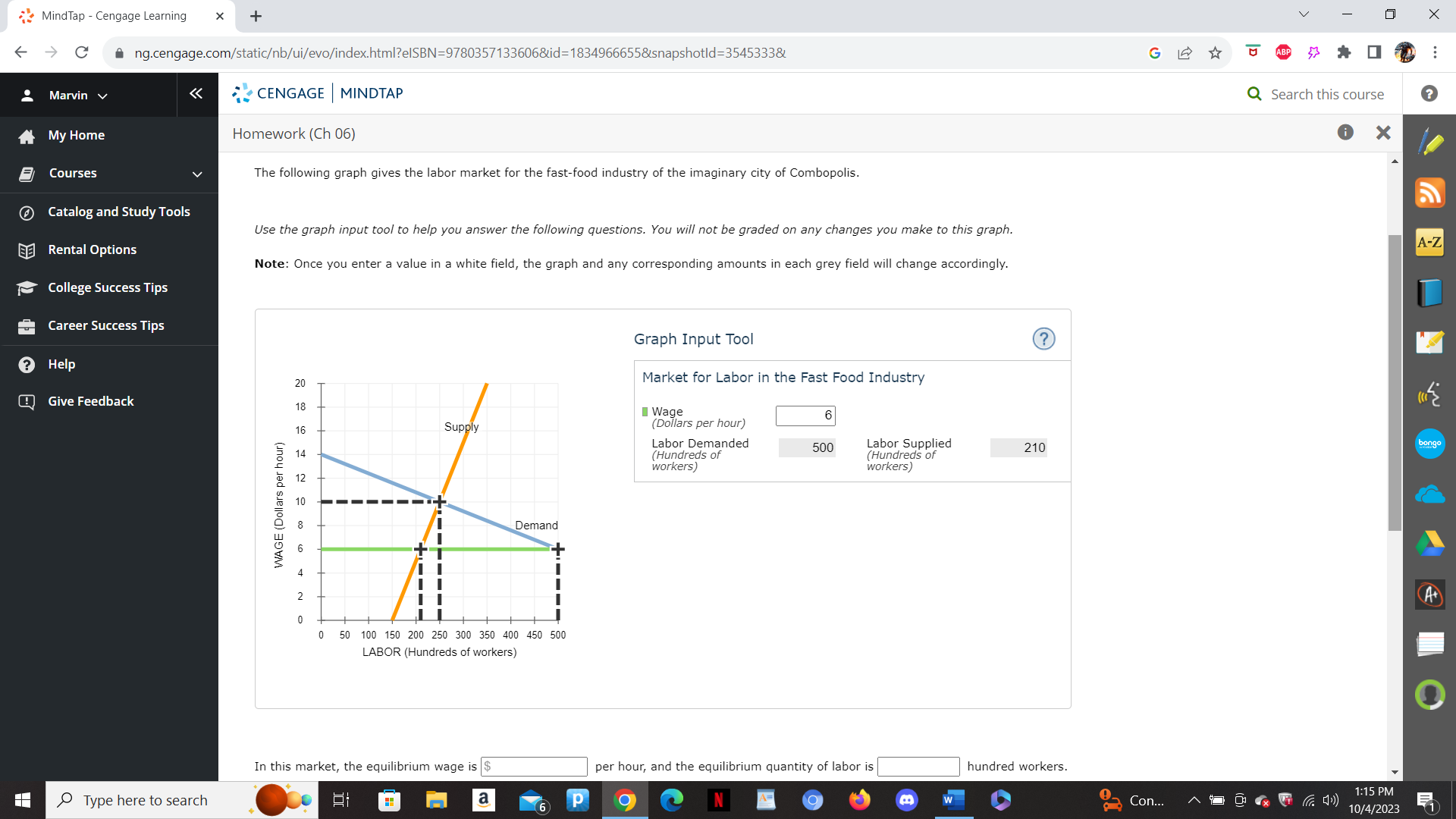This screenshot has height=819, width=1456.
Task: Open My Home from the sidebar
Action: click(x=76, y=135)
